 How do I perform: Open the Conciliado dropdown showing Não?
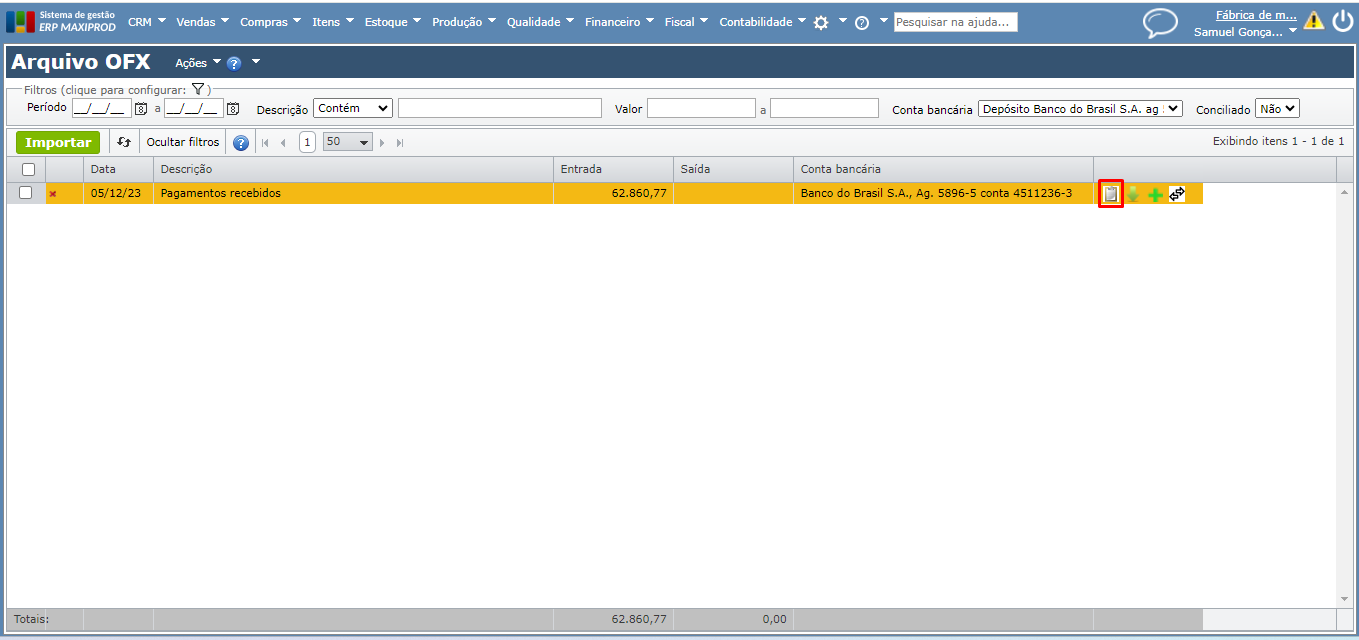pos(1277,108)
